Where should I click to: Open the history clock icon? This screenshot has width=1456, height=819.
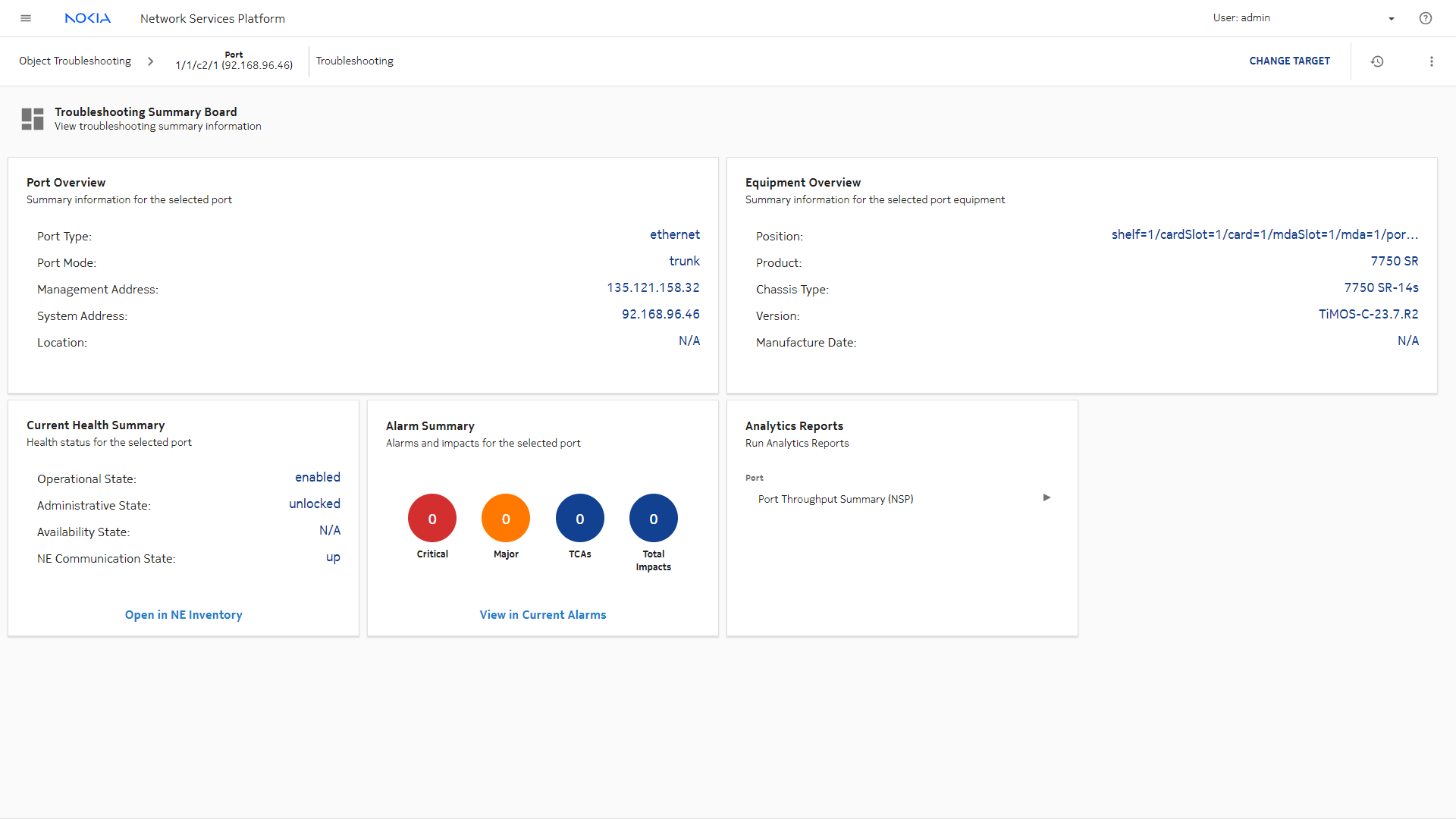point(1377,61)
